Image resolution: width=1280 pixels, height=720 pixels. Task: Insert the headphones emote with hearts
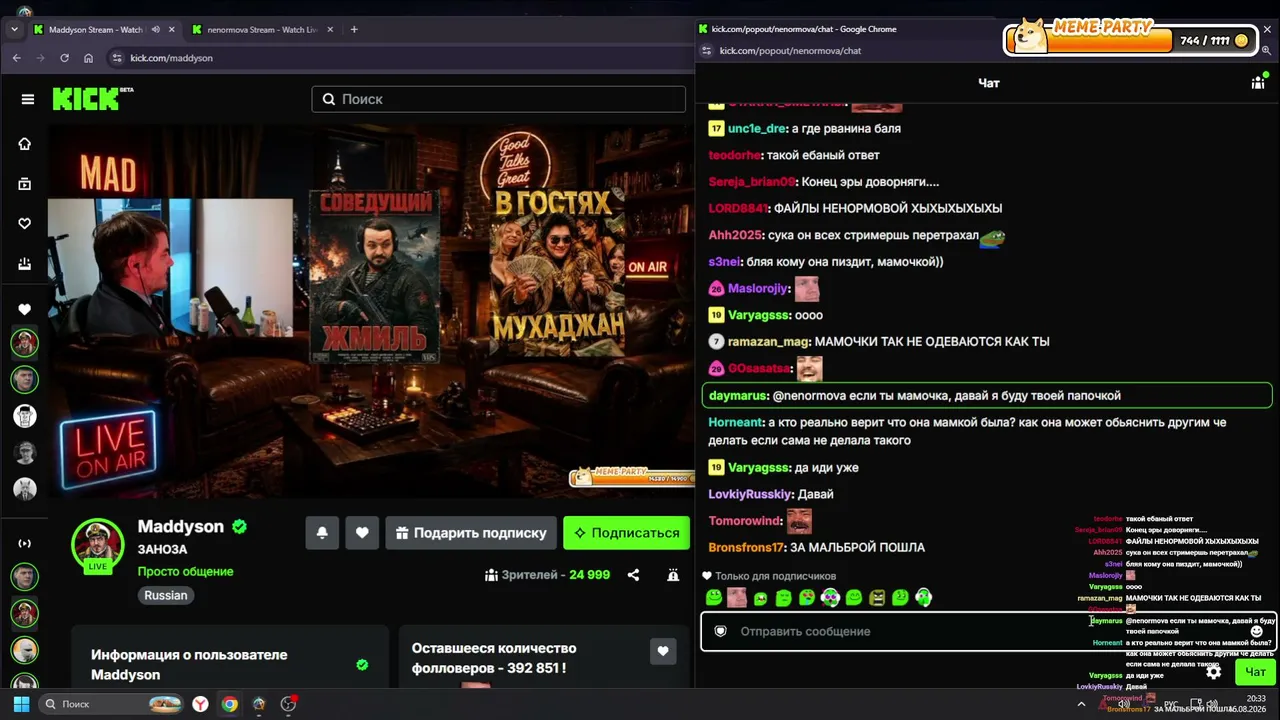click(x=830, y=598)
